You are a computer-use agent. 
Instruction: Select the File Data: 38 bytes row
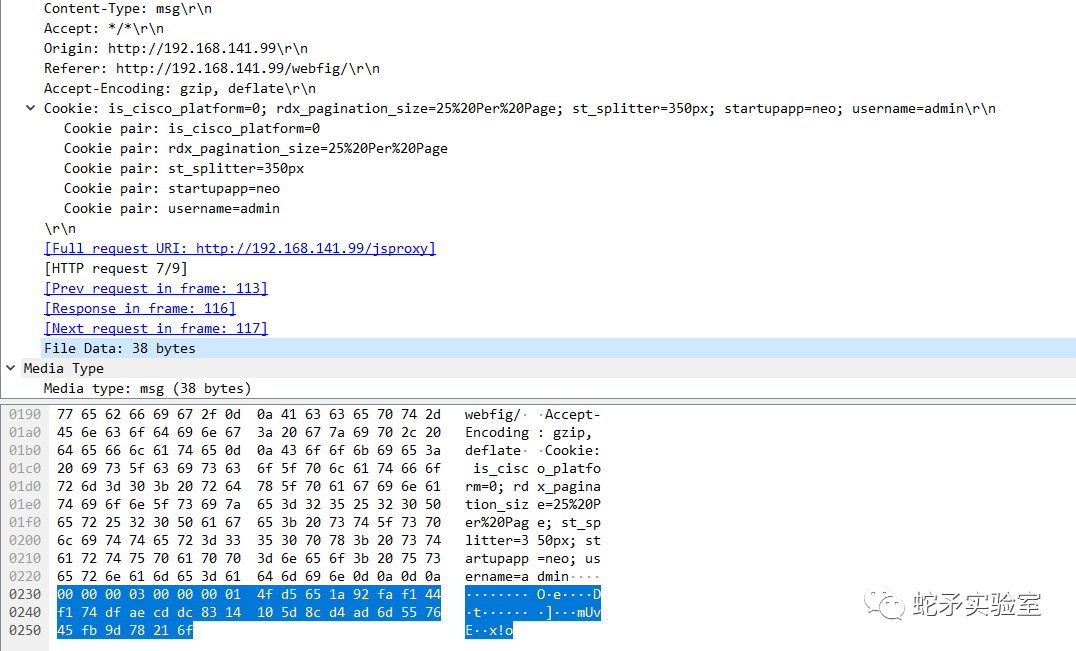(558, 348)
